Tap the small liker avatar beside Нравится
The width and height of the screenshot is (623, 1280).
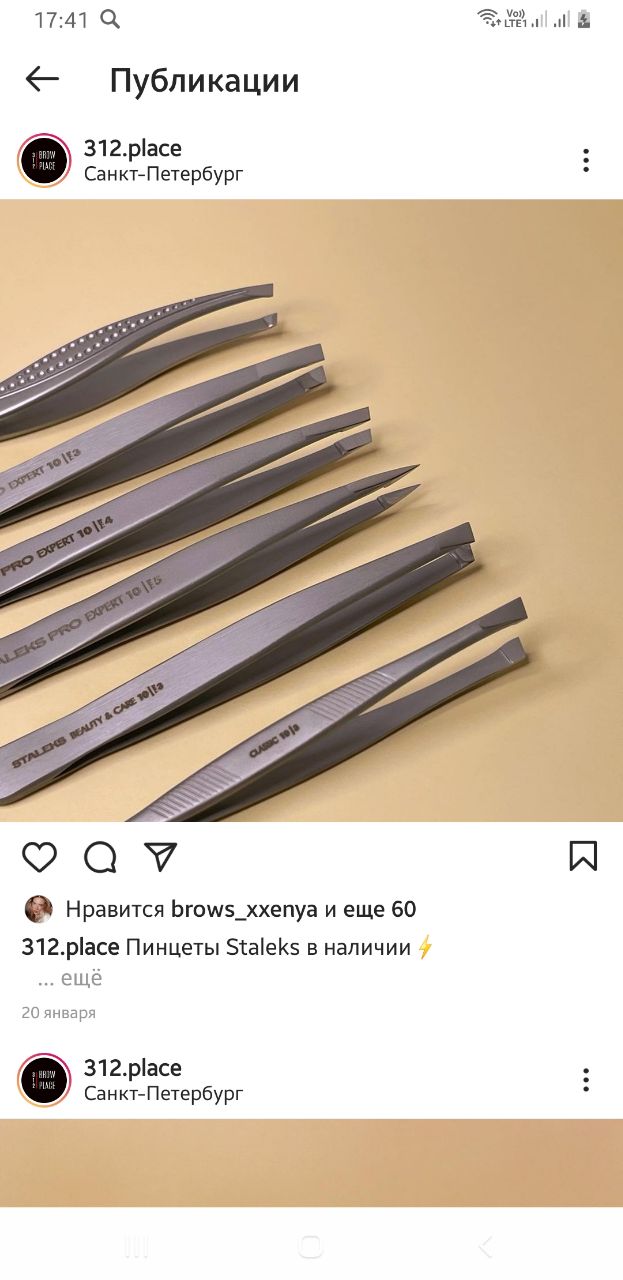pyautogui.click(x=38, y=909)
